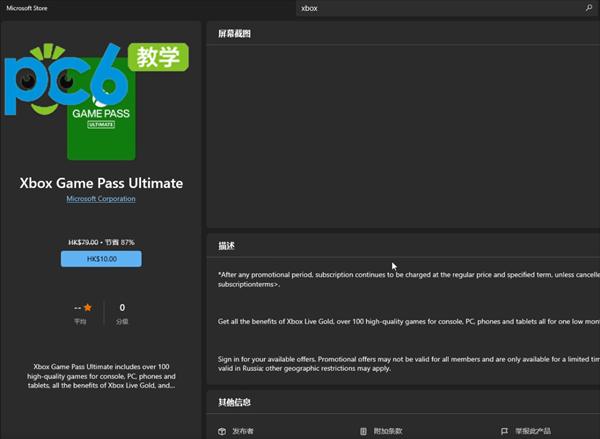Click the 'Get all the benefits' paragraph
This screenshot has width=600, height=439.
click(x=409, y=321)
